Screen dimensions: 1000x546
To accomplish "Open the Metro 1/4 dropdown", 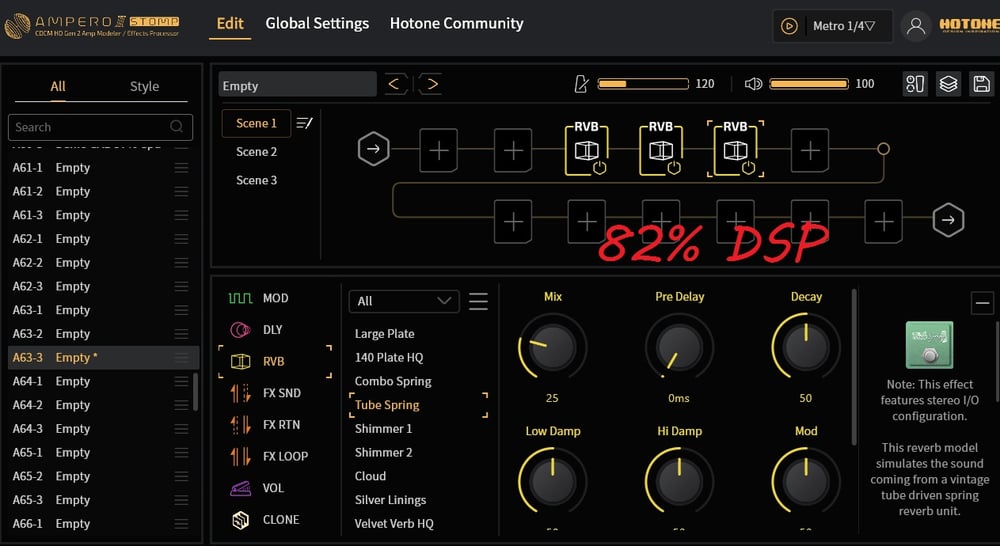I will pos(843,26).
